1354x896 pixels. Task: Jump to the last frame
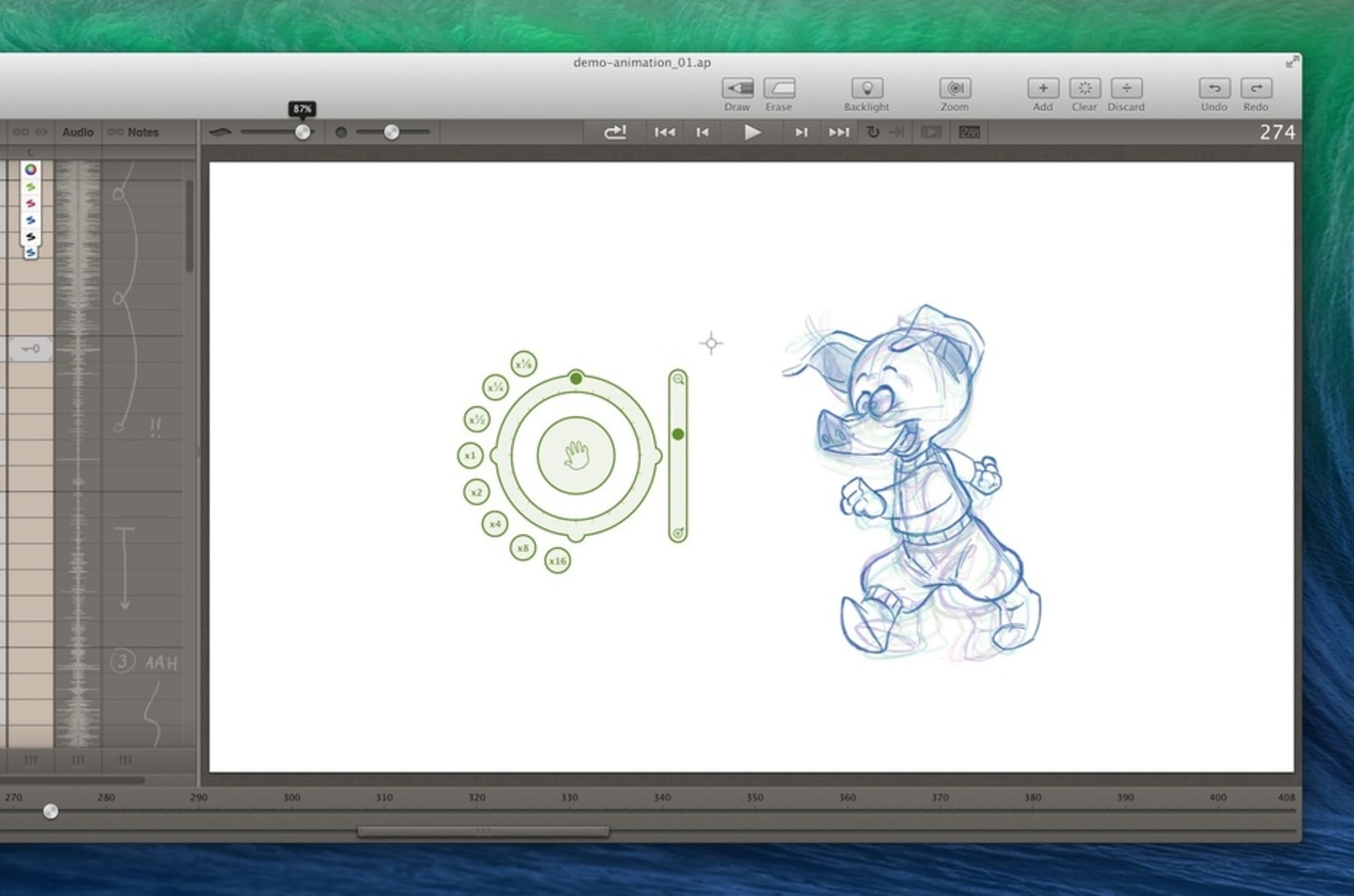coord(838,132)
